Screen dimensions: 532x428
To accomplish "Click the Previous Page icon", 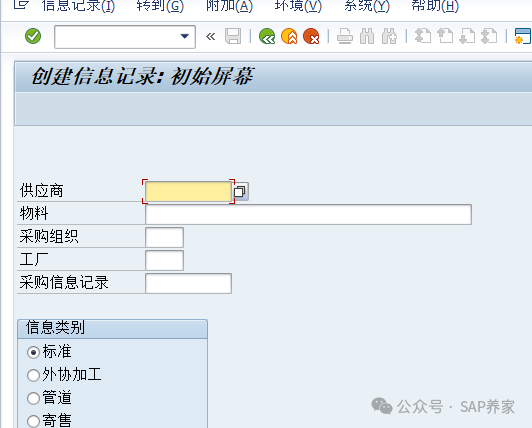I will 445,36.
